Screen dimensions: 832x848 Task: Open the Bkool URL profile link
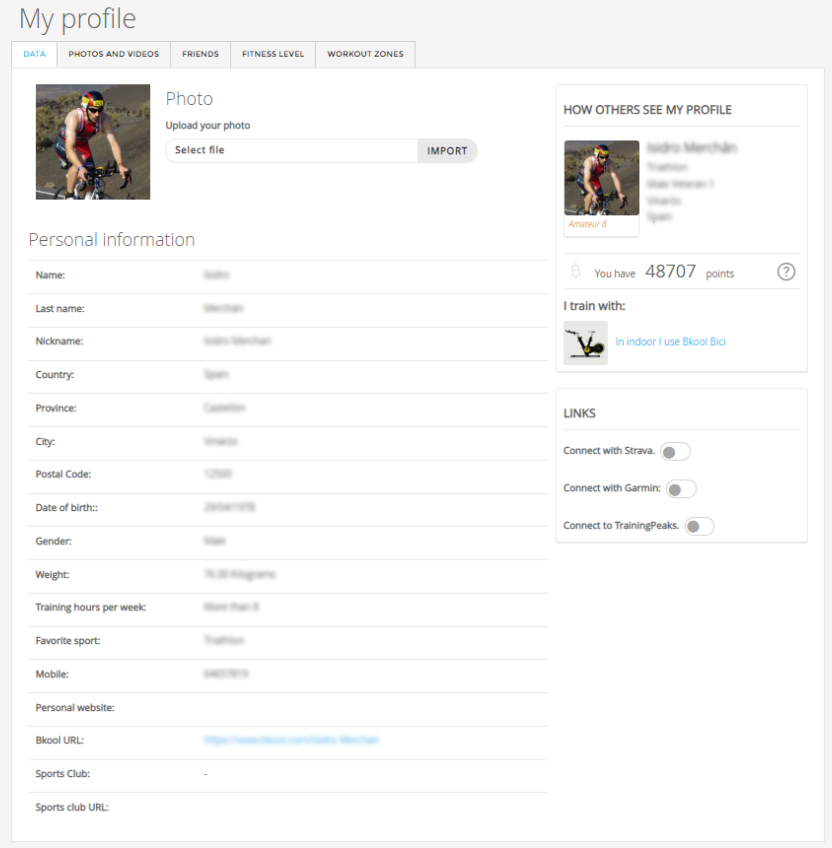(x=291, y=740)
